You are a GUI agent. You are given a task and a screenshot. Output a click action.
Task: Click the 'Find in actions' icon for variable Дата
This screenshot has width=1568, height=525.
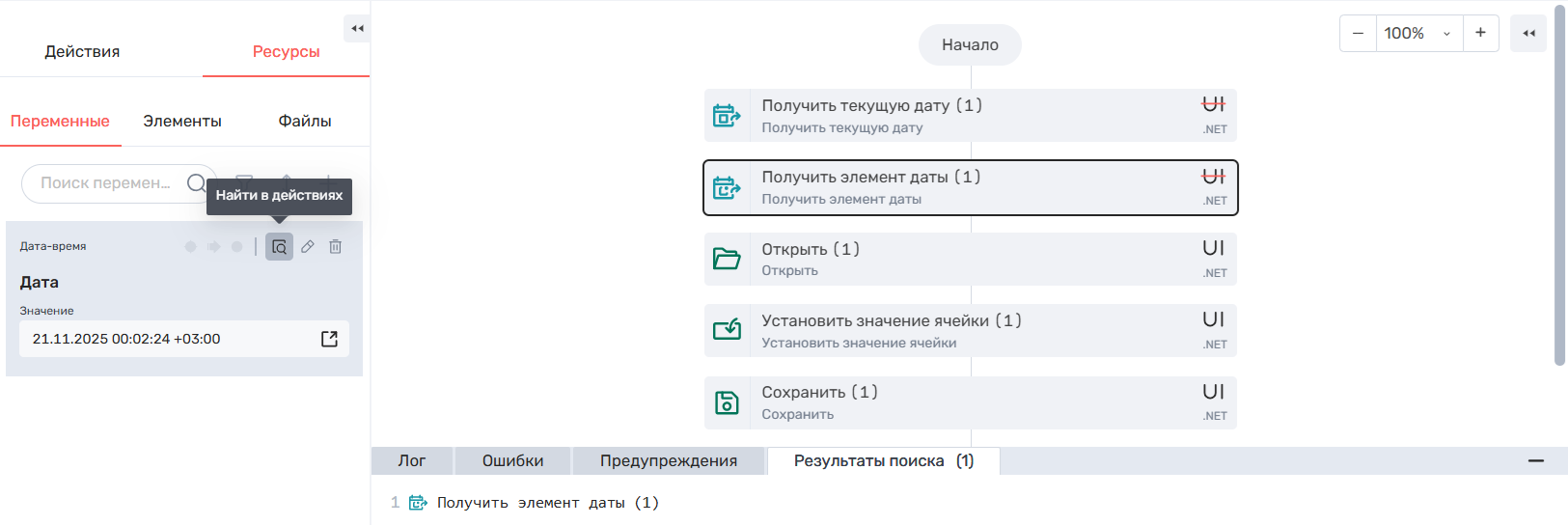(x=279, y=247)
